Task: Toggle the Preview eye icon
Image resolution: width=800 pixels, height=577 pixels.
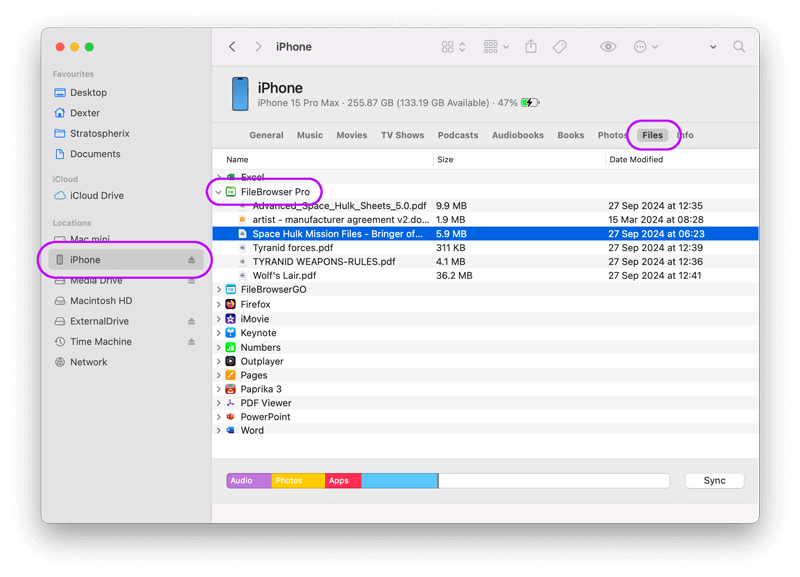Action: [608, 47]
